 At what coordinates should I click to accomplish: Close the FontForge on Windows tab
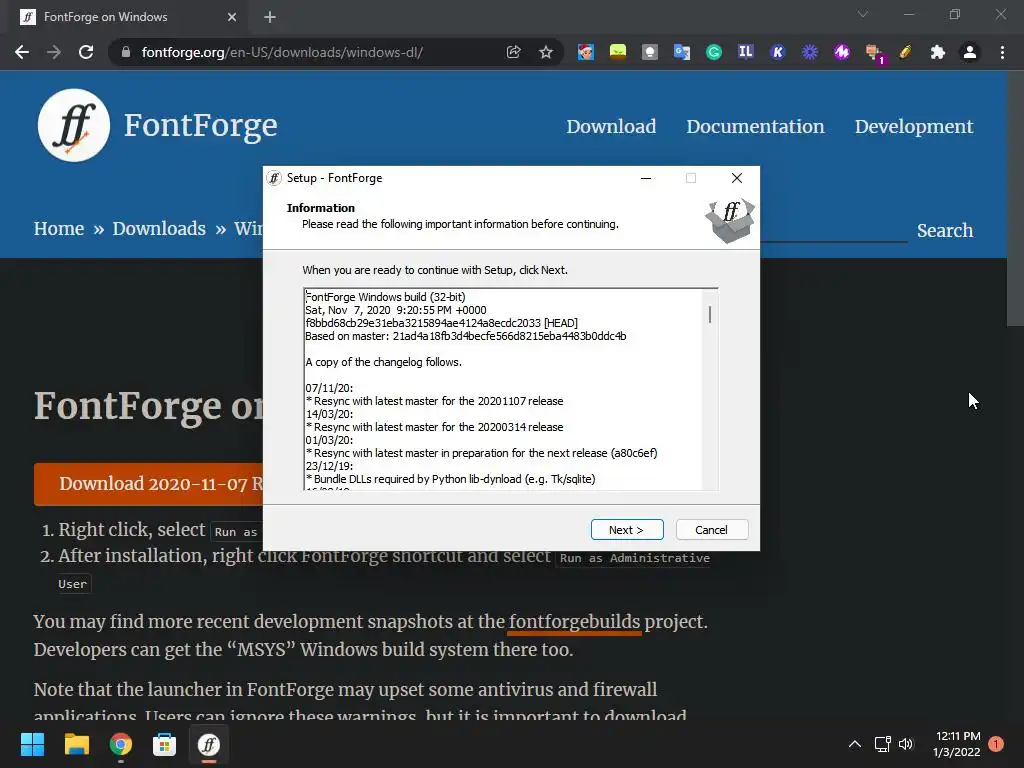tap(232, 17)
